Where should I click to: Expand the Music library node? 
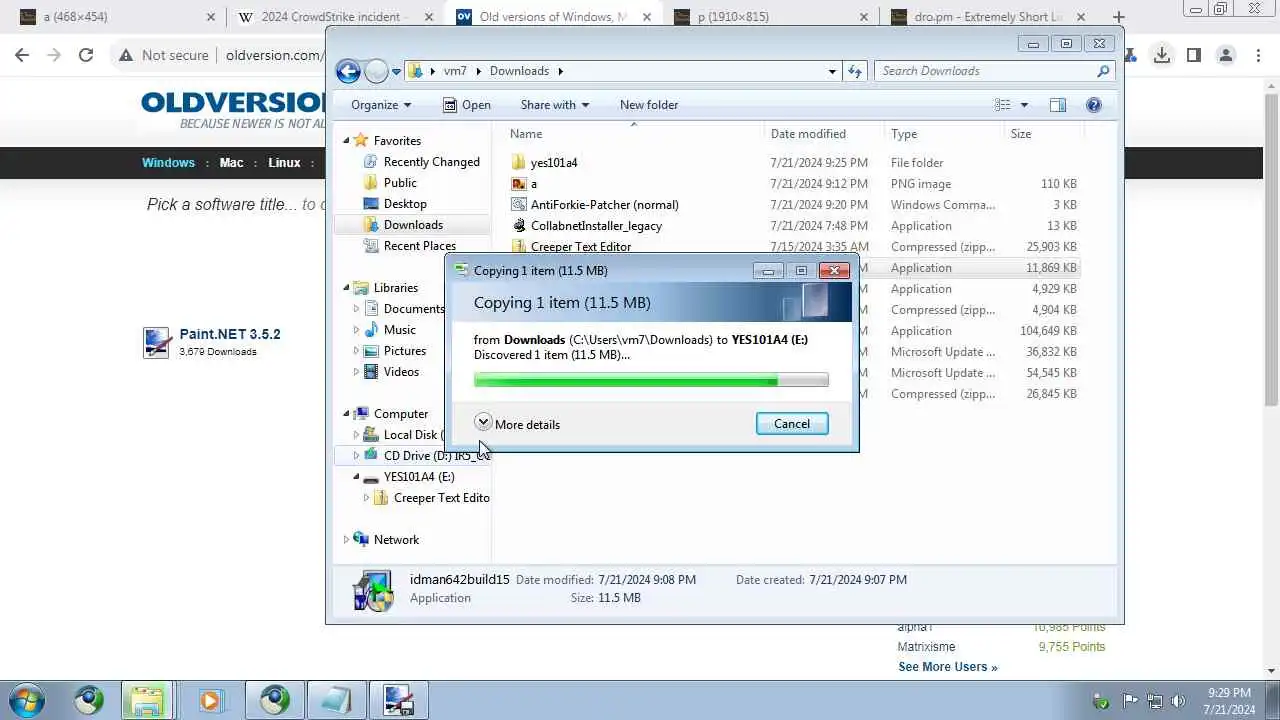356,330
